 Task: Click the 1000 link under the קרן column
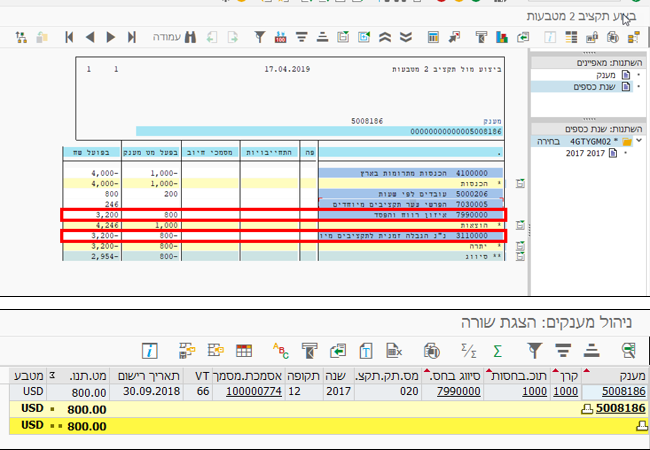565,392
